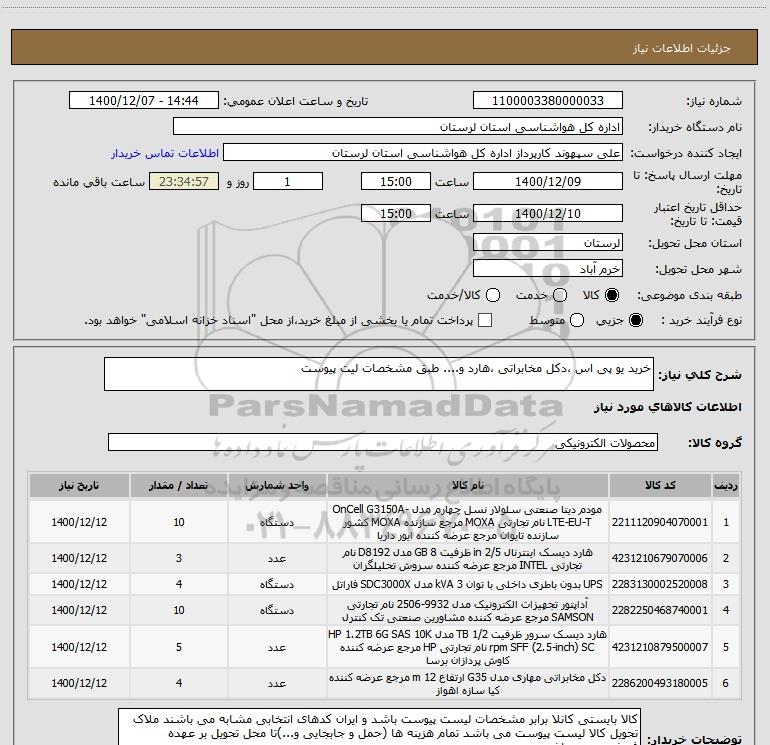The width and height of the screenshot is (770, 745).
Task: Click the announcement date field 1400/12/07 - 14:44
Action: (x=144, y=101)
